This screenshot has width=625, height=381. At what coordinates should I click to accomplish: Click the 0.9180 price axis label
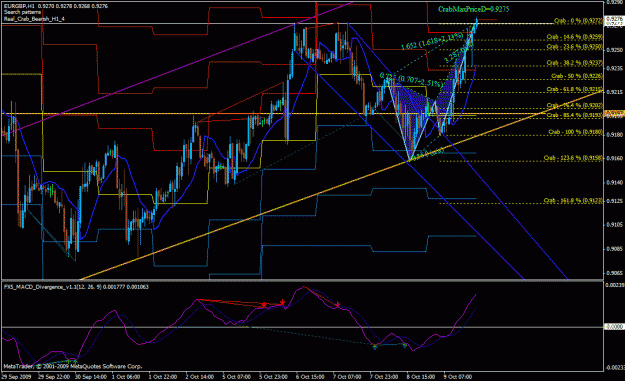[614, 135]
